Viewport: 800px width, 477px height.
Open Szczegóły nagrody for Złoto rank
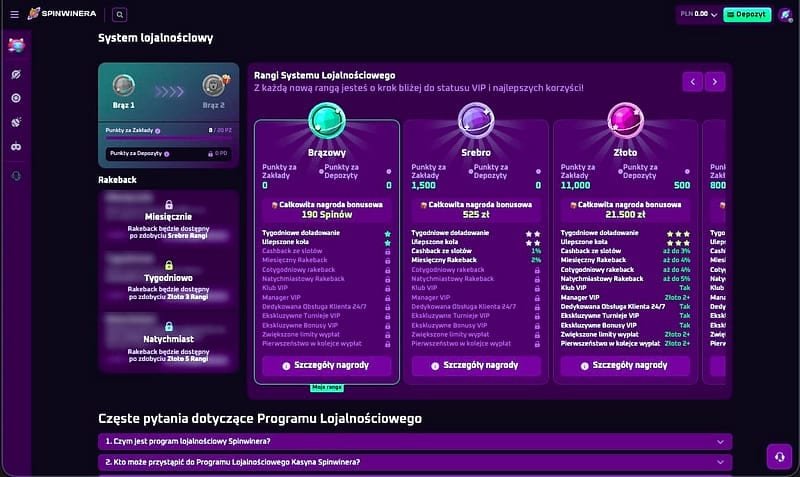(x=625, y=365)
